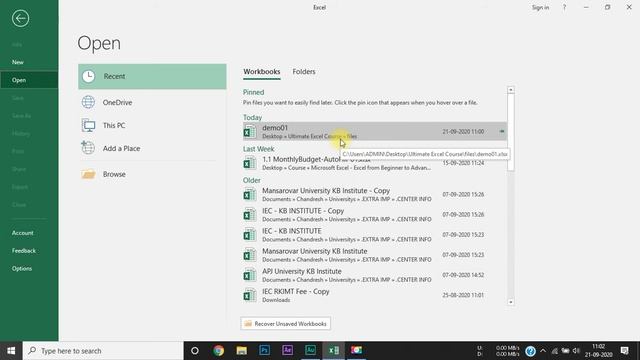This screenshot has height=360, width=640.
Task: Open Mansarovar University KB Institute from 15:23
Action: point(375,255)
